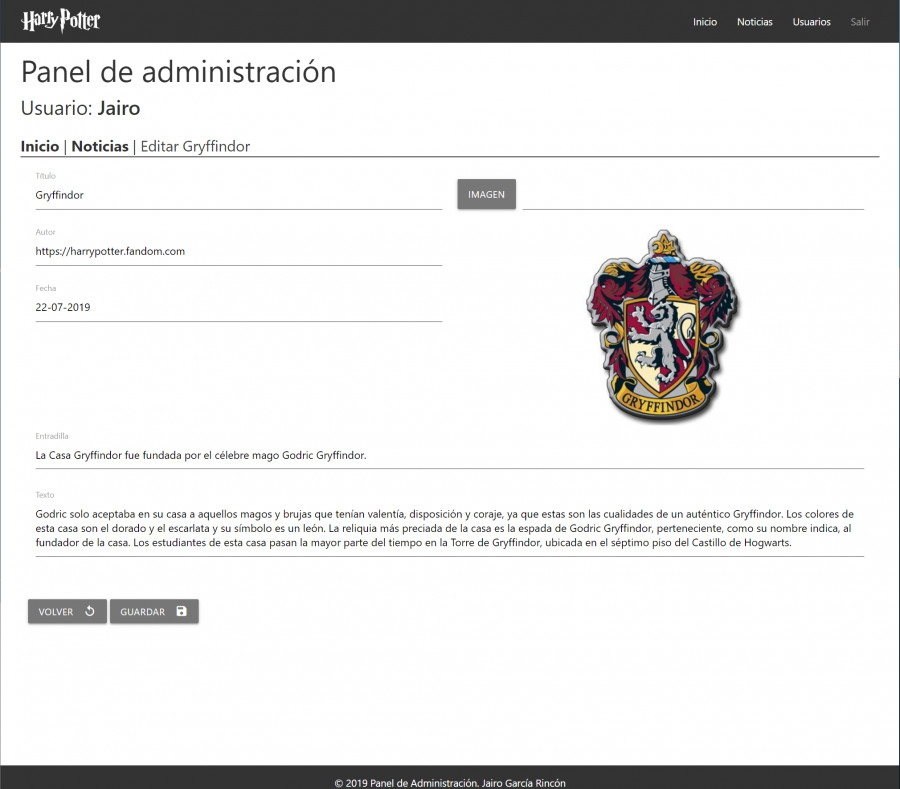
Task: Click the image file path field
Action: click(693, 195)
